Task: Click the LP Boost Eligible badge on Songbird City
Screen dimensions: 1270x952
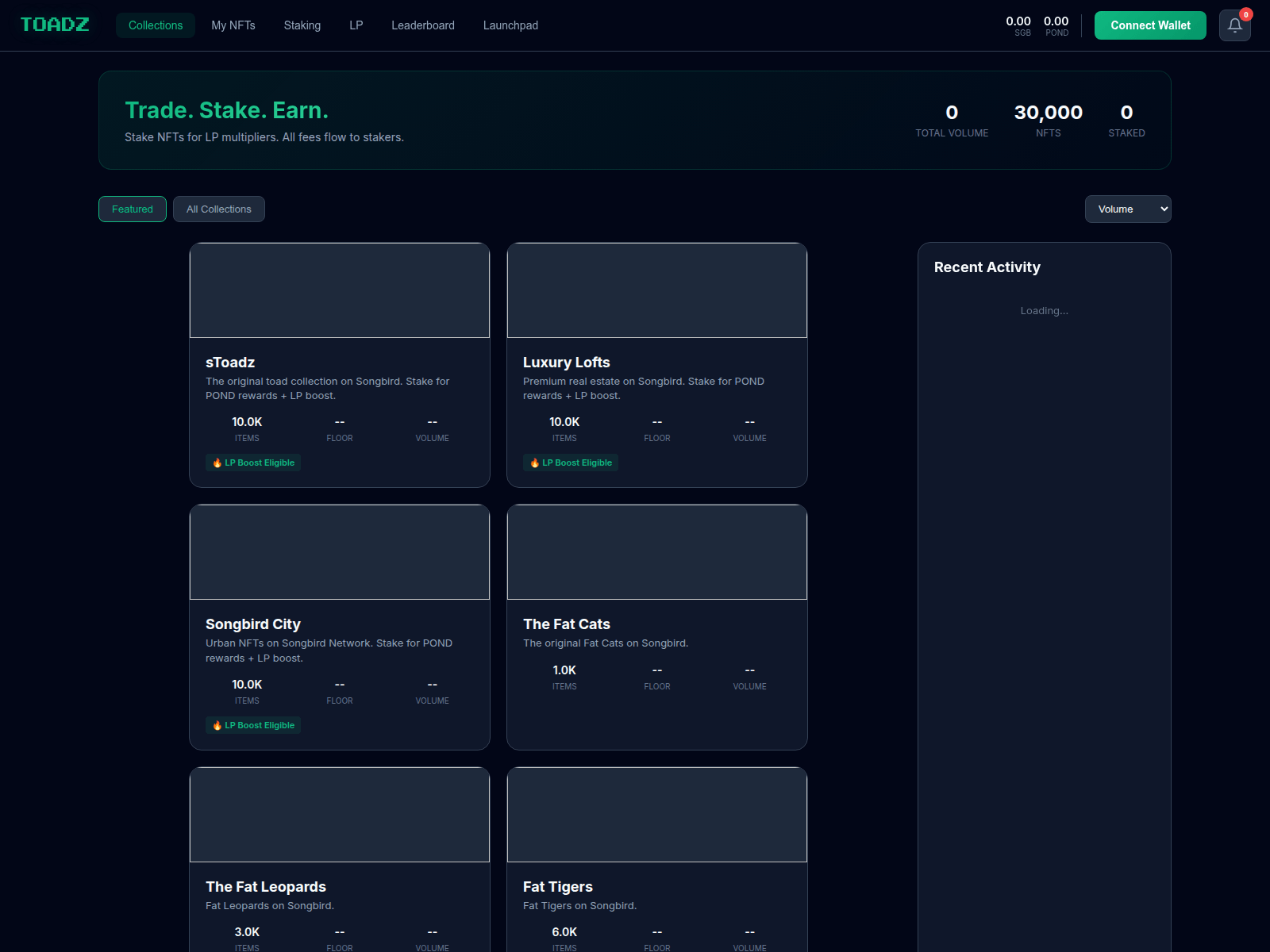Action: (253, 724)
